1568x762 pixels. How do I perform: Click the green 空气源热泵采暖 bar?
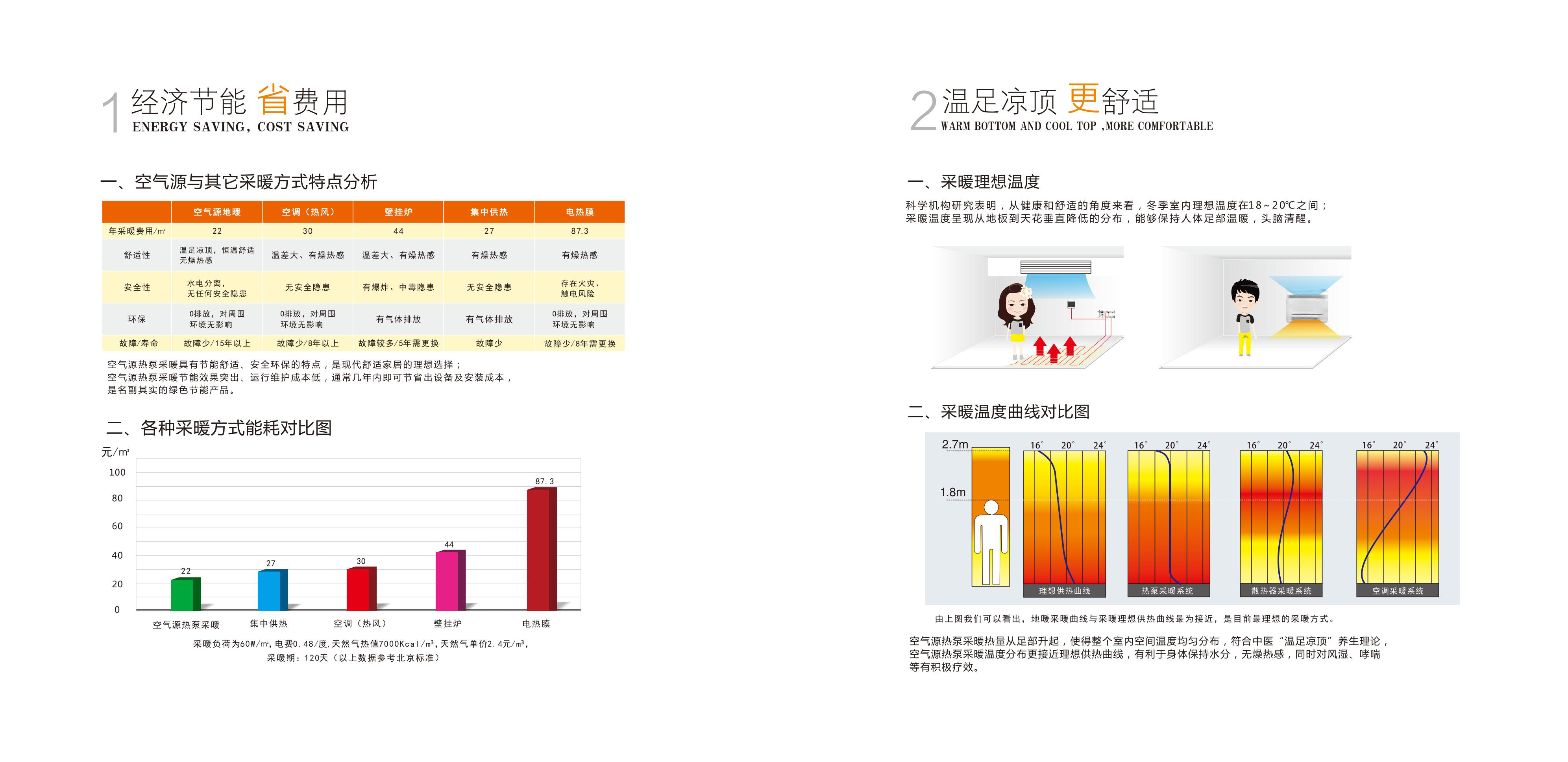(185, 595)
